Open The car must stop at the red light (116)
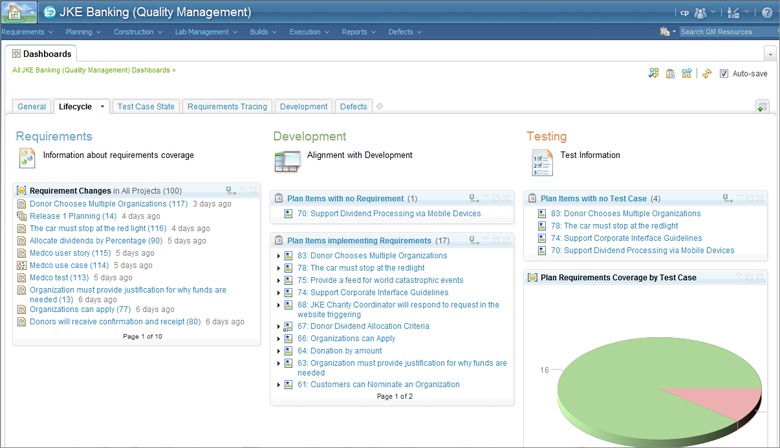 coord(98,228)
